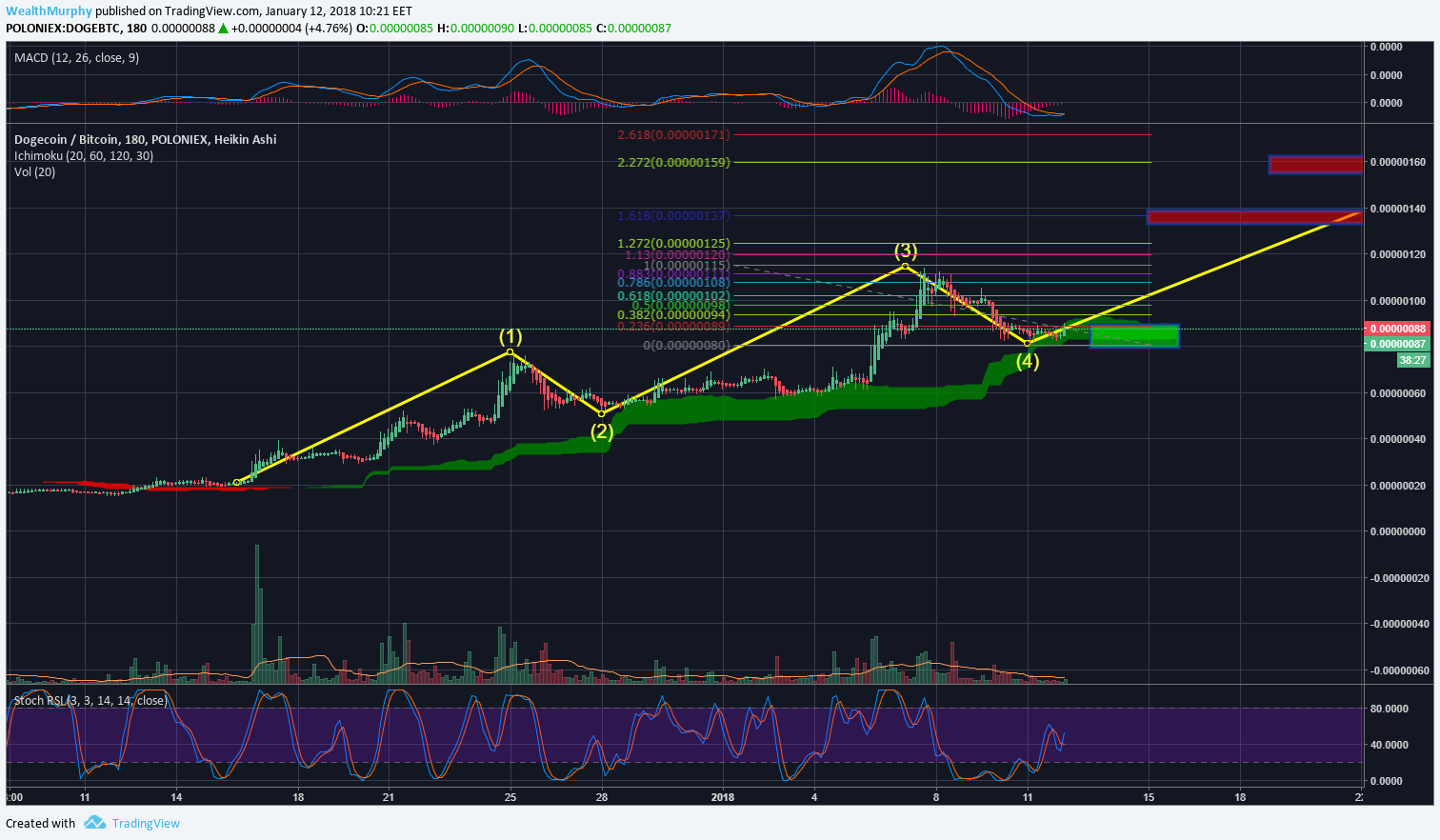Click the MACD (12, 26, close, 9) label
The image size is (1440, 840).
[76, 58]
